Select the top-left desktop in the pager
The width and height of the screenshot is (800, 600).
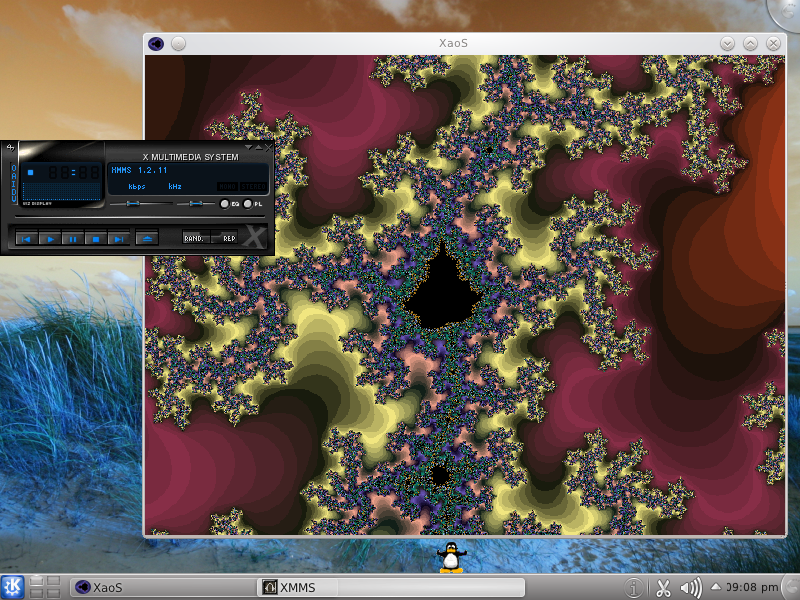36,581
